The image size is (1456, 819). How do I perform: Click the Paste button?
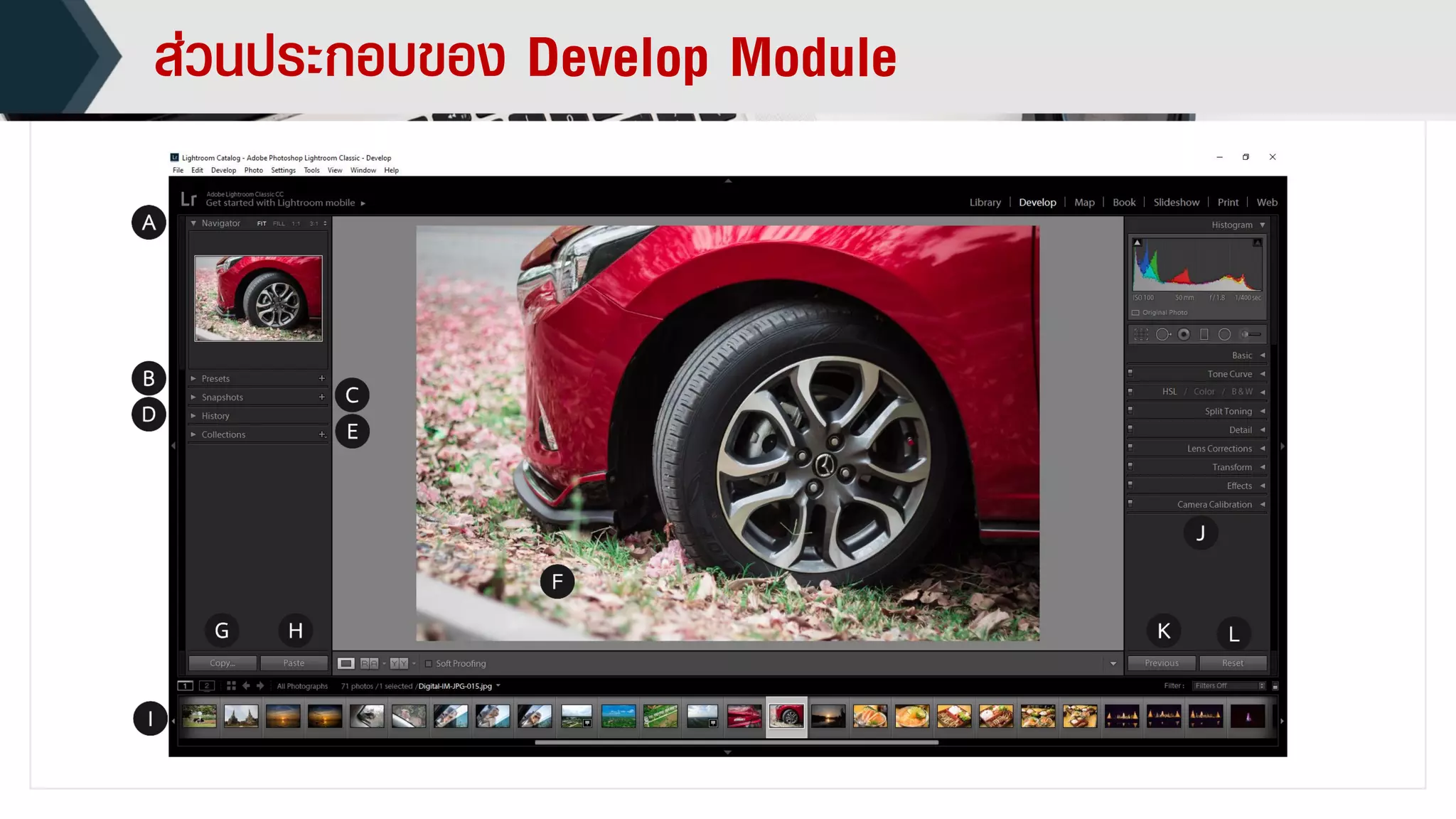pos(294,663)
